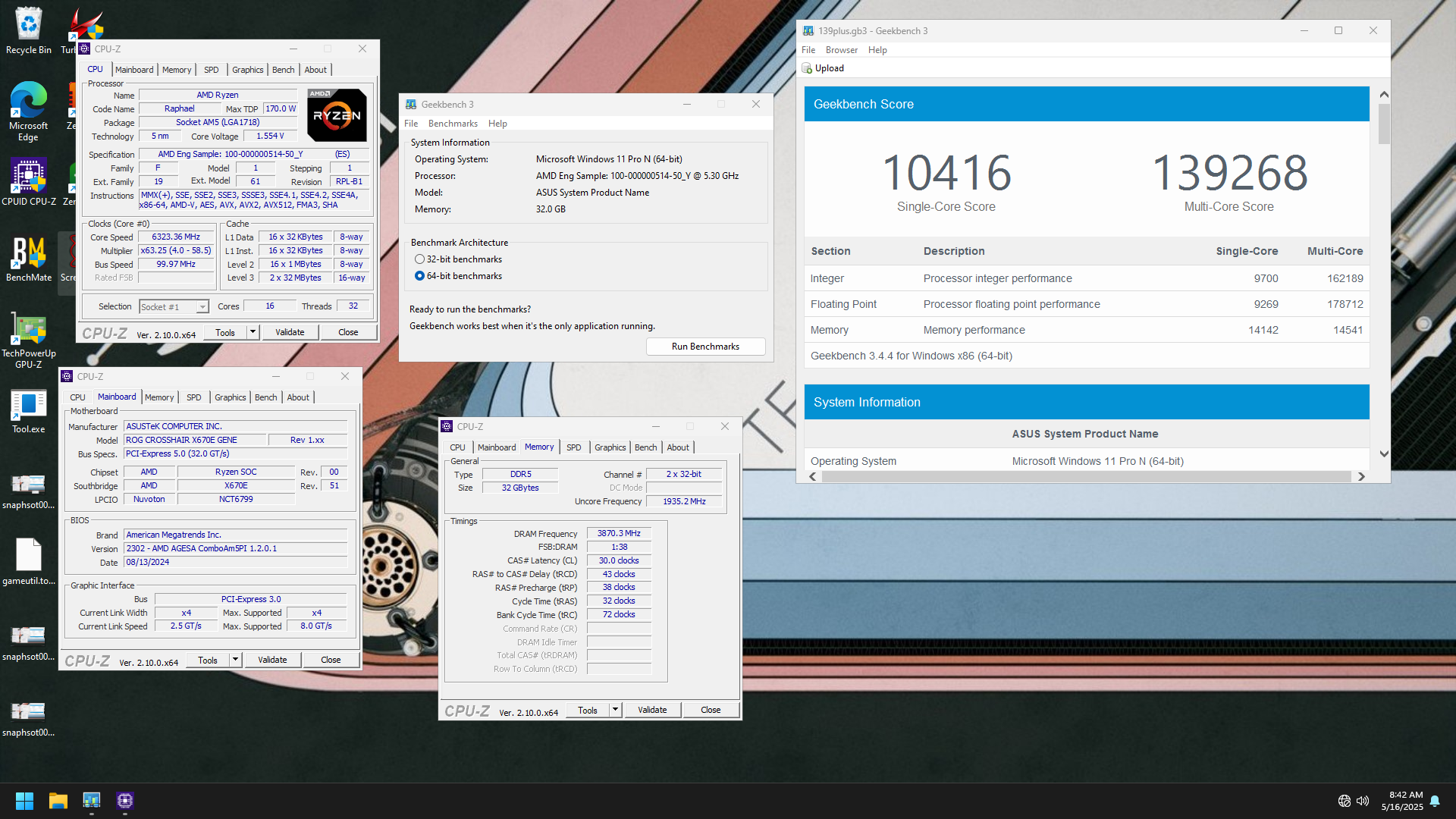This screenshot has height=819, width=1456.
Task: Open the Socket #1 selection dropdown
Action: pyautogui.click(x=174, y=307)
